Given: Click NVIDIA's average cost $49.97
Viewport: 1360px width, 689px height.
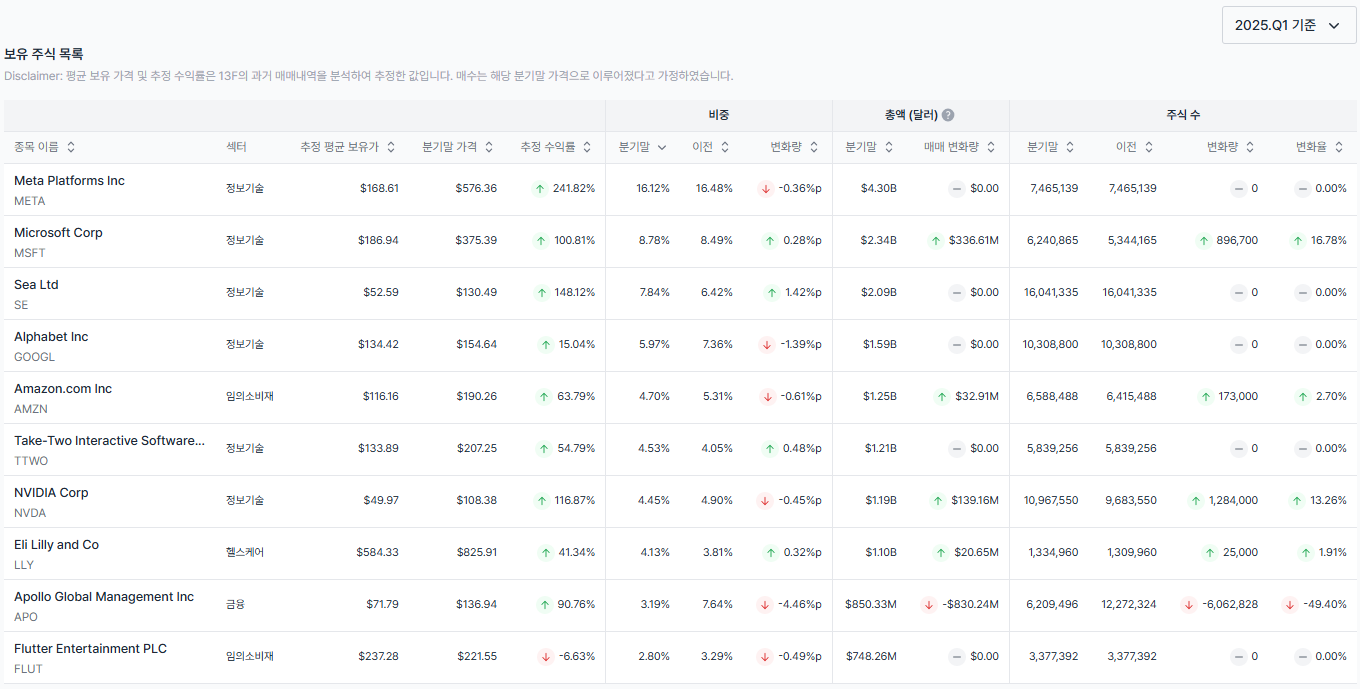Looking at the screenshot, I should click(x=381, y=500).
